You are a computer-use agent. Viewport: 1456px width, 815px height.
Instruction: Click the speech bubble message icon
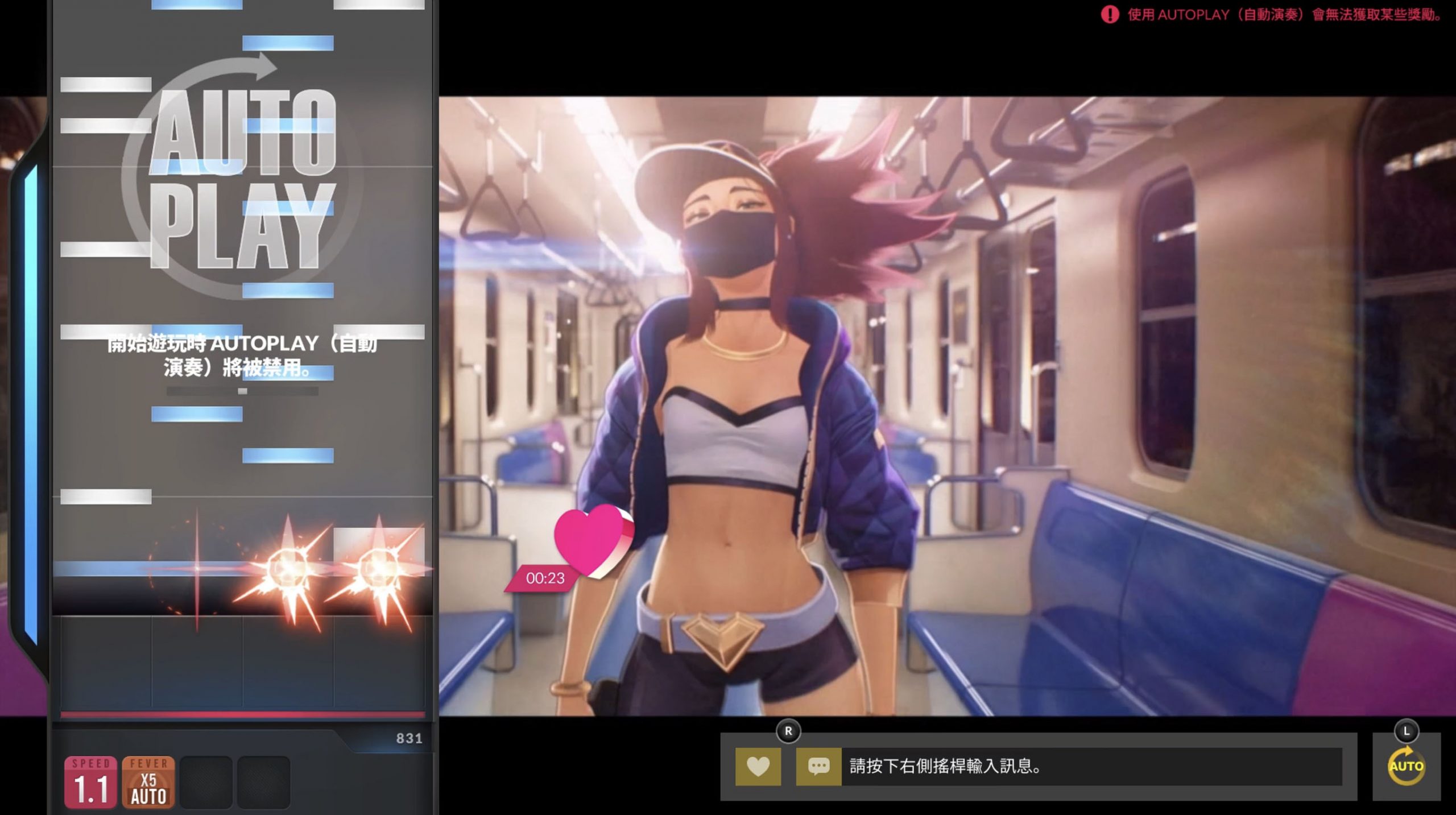pos(818,767)
